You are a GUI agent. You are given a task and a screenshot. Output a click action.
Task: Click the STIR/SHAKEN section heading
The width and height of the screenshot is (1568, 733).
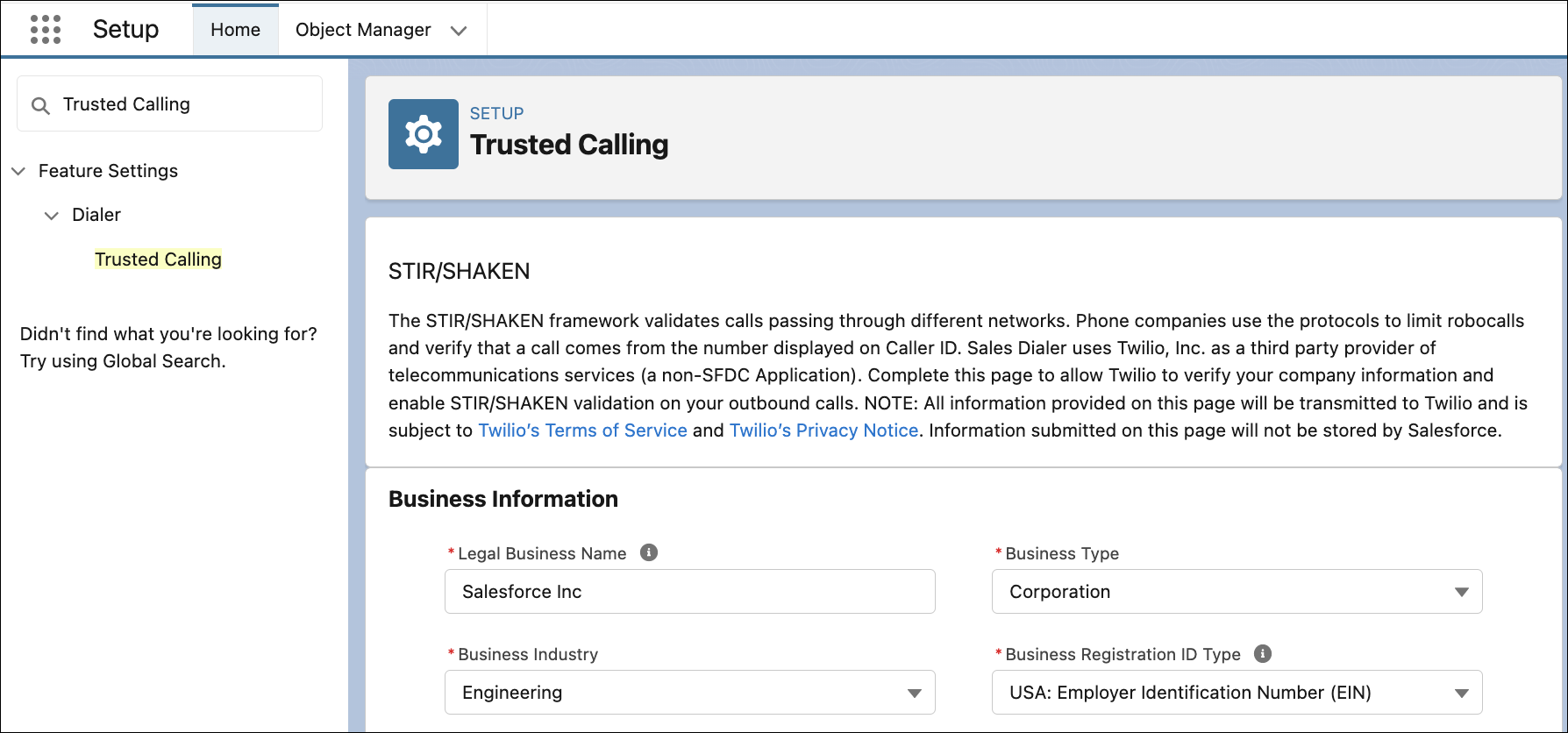click(x=459, y=272)
